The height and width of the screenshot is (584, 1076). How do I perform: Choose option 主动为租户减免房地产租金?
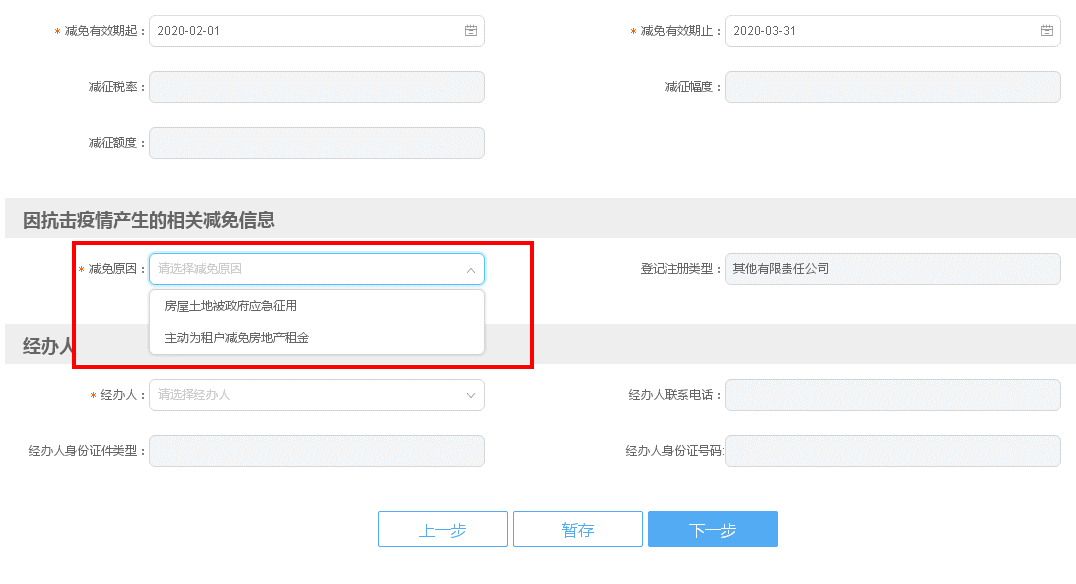237,338
